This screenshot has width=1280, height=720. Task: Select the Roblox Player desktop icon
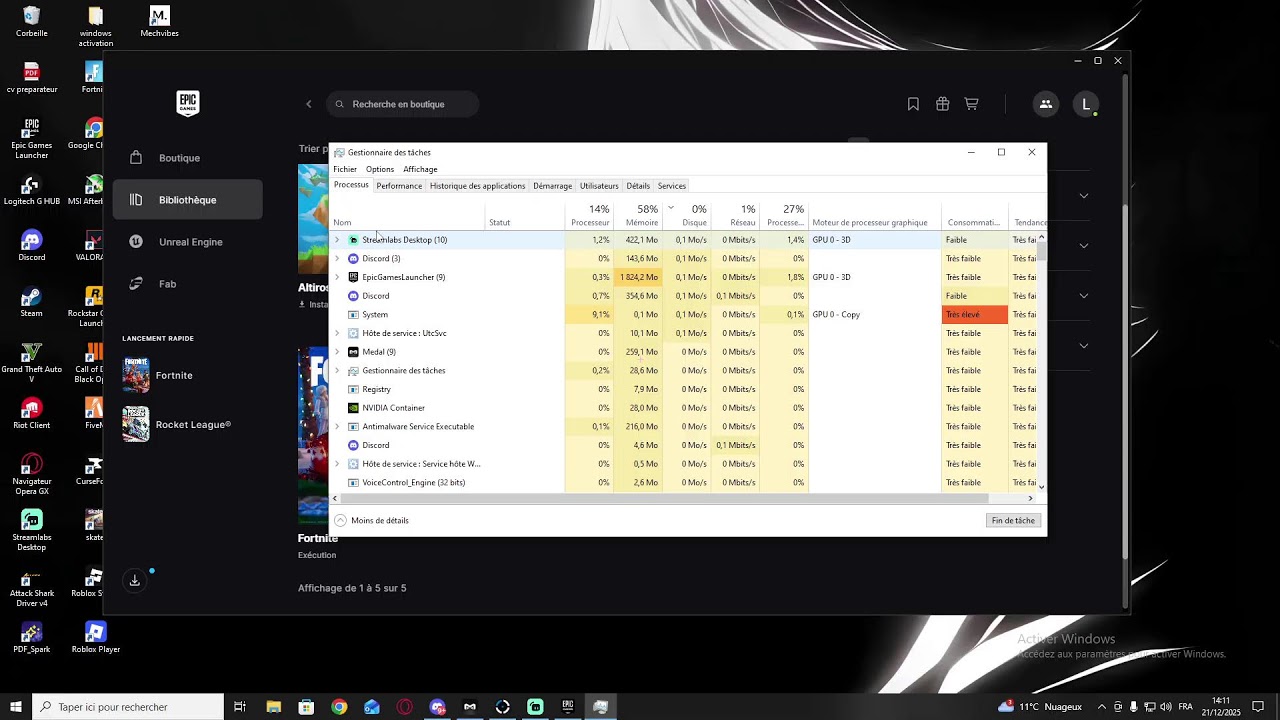(96, 638)
